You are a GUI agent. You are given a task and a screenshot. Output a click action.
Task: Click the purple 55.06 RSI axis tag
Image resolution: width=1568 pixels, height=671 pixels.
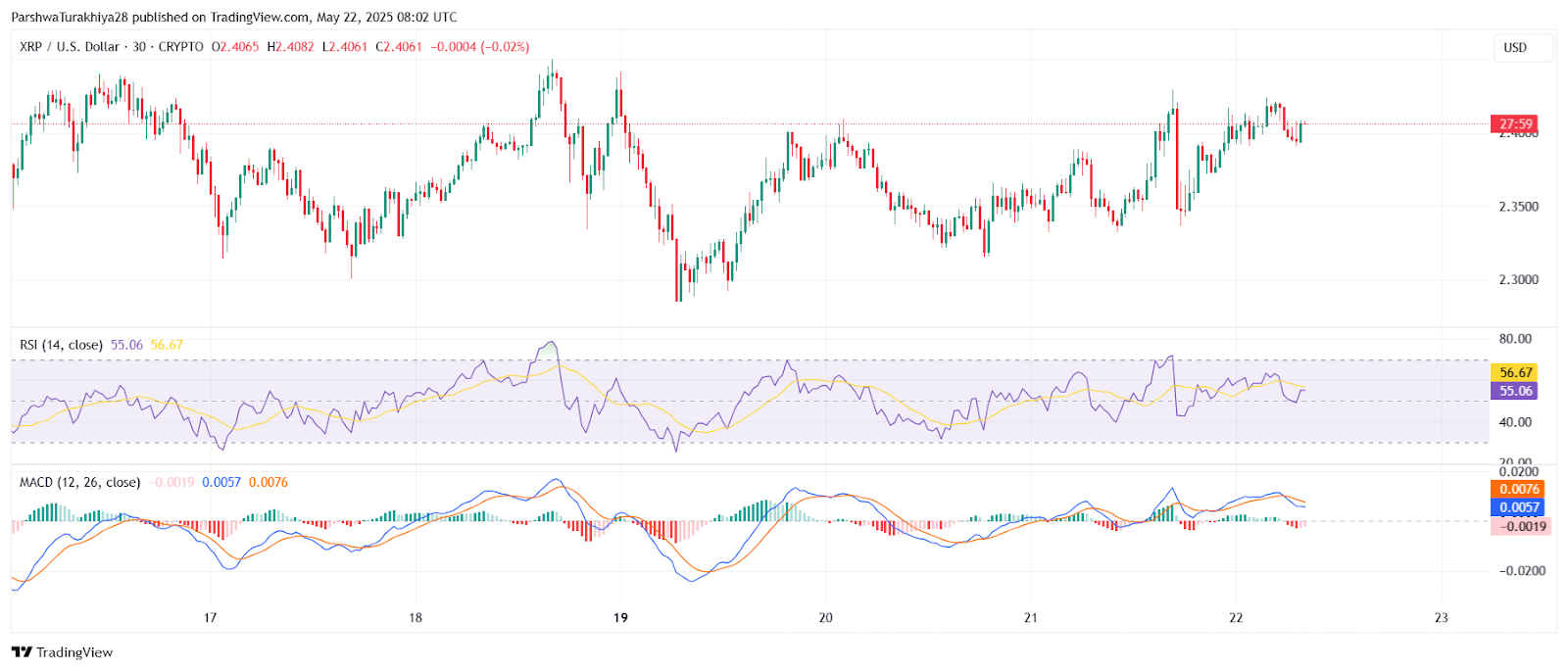click(1515, 391)
